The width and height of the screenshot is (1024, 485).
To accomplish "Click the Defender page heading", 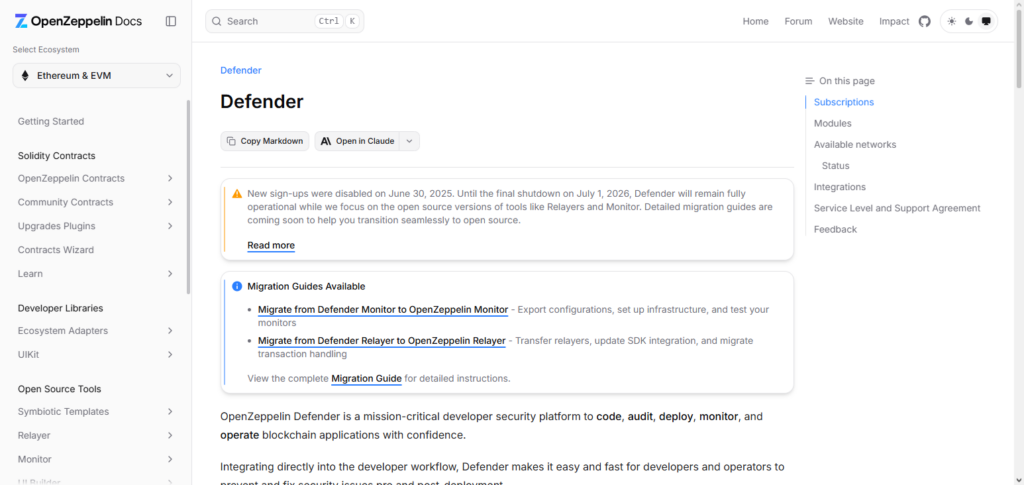I will (262, 102).
